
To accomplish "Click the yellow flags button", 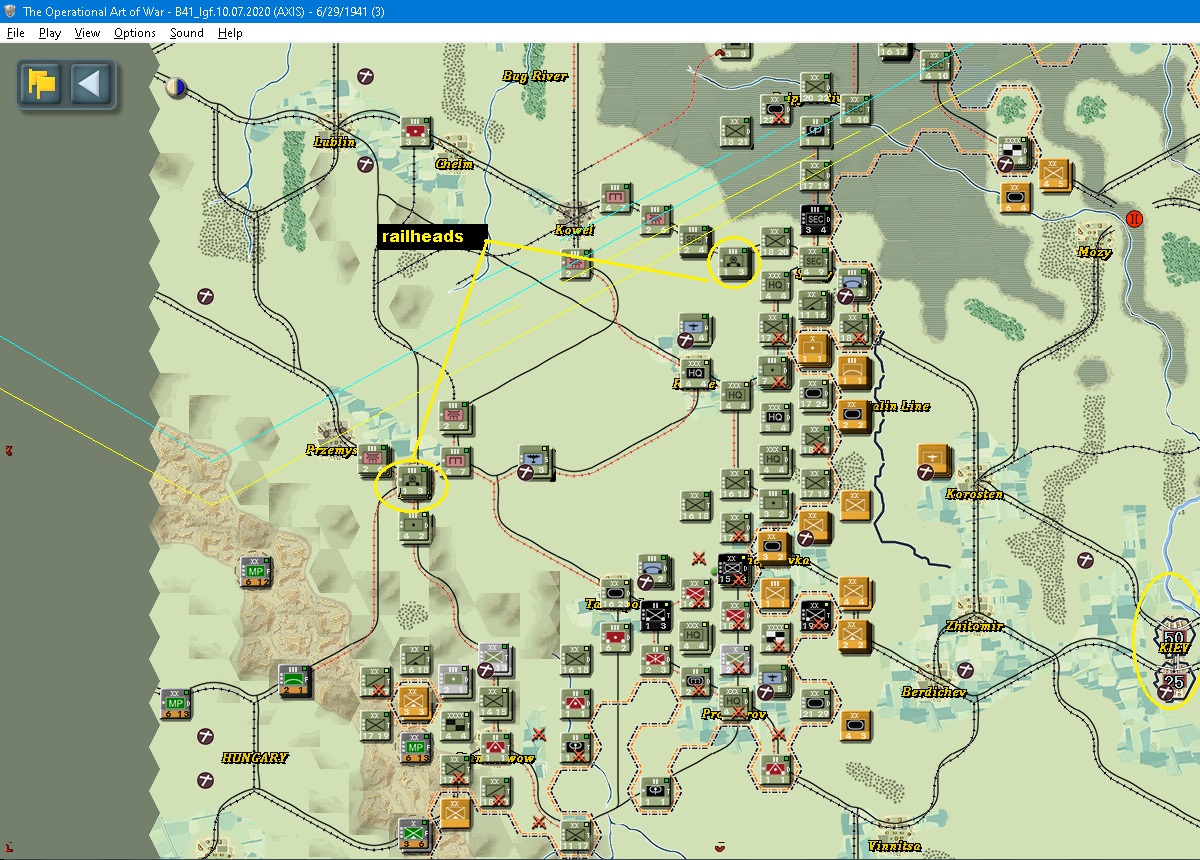I will [42, 84].
